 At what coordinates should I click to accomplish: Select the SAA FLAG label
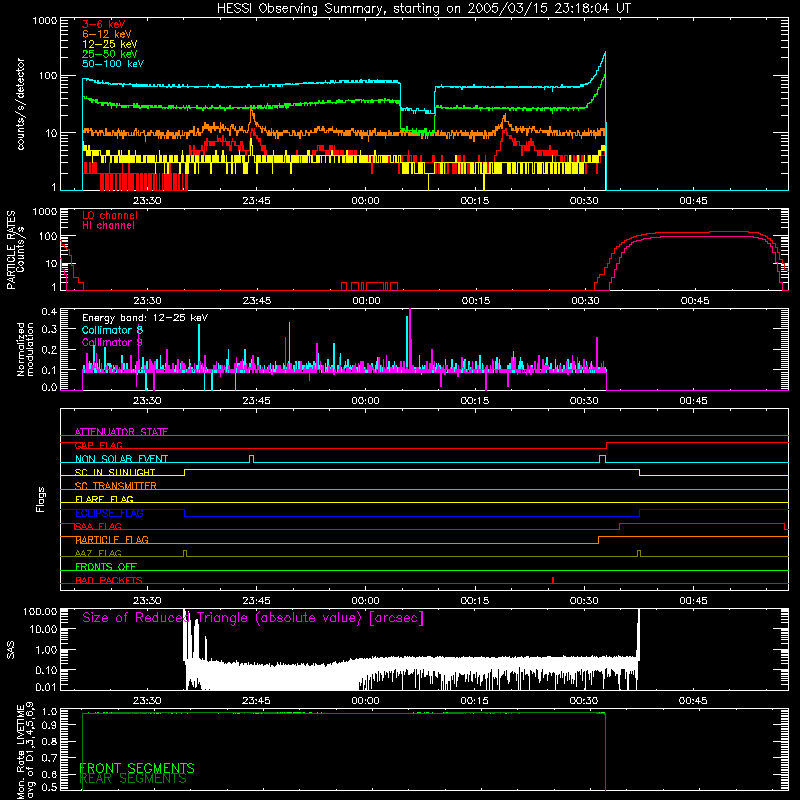(98, 527)
